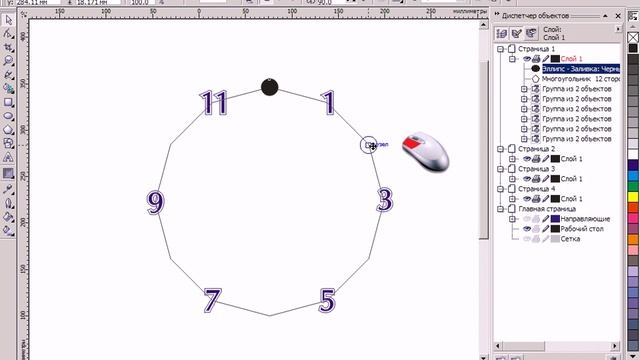Viewport: 640px width, 360px height.
Task: Open the Outline pen tool
Action: pos(8,203)
